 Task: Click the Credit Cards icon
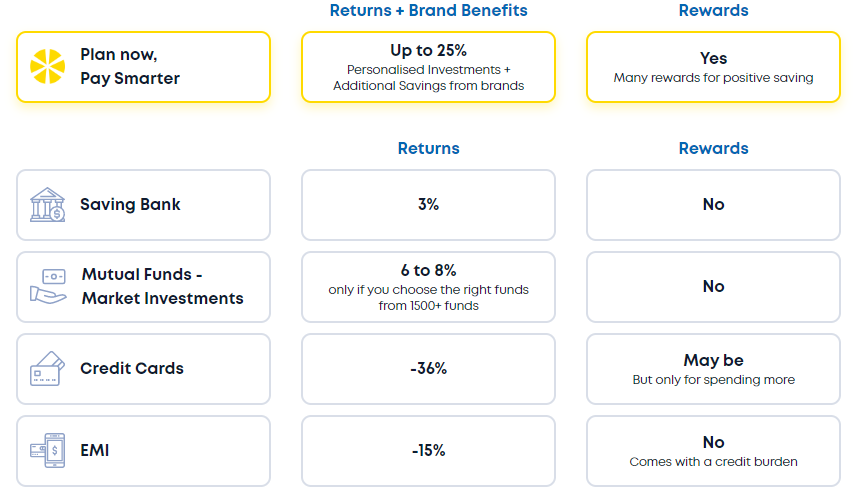pos(48,368)
